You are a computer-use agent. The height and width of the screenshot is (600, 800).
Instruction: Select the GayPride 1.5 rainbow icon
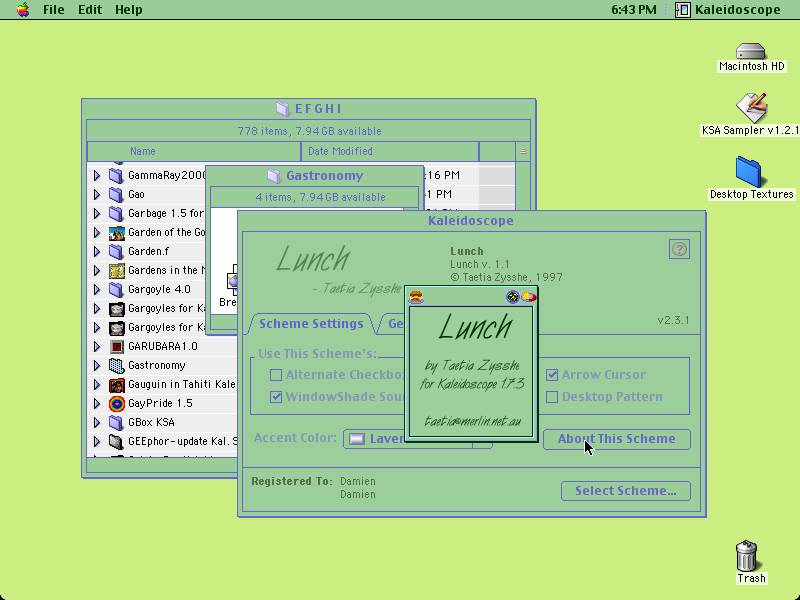coord(117,404)
